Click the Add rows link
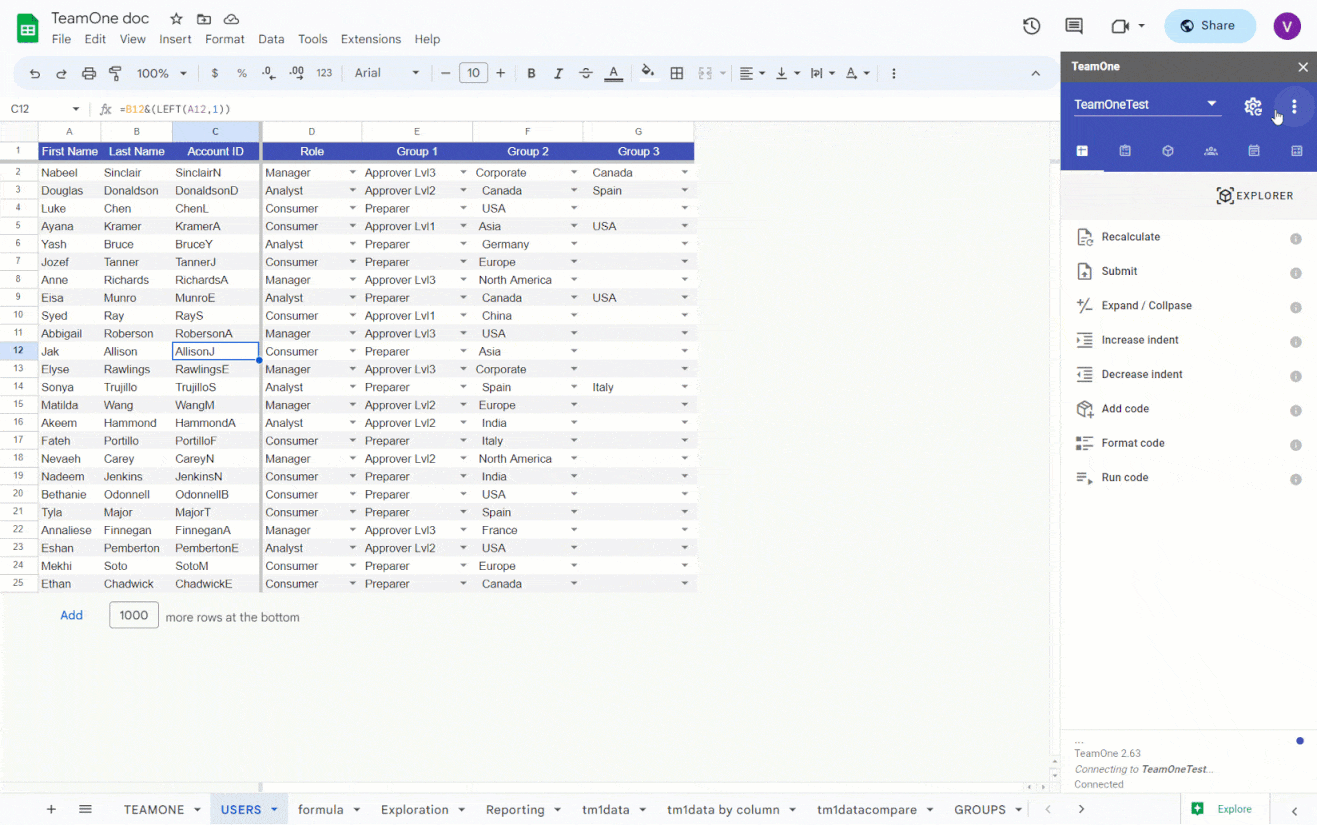The width and height of the screenshot is (1317, 825). point(71,616)
